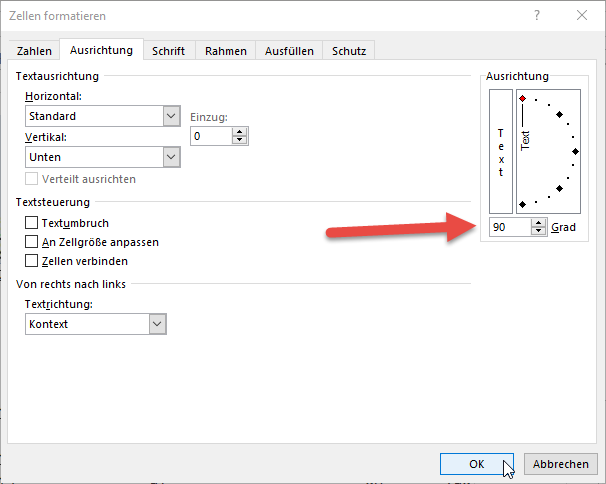606x484 pixels.
Task: Decrease the Grad value with down arrow
Action: tap(538, 232)
